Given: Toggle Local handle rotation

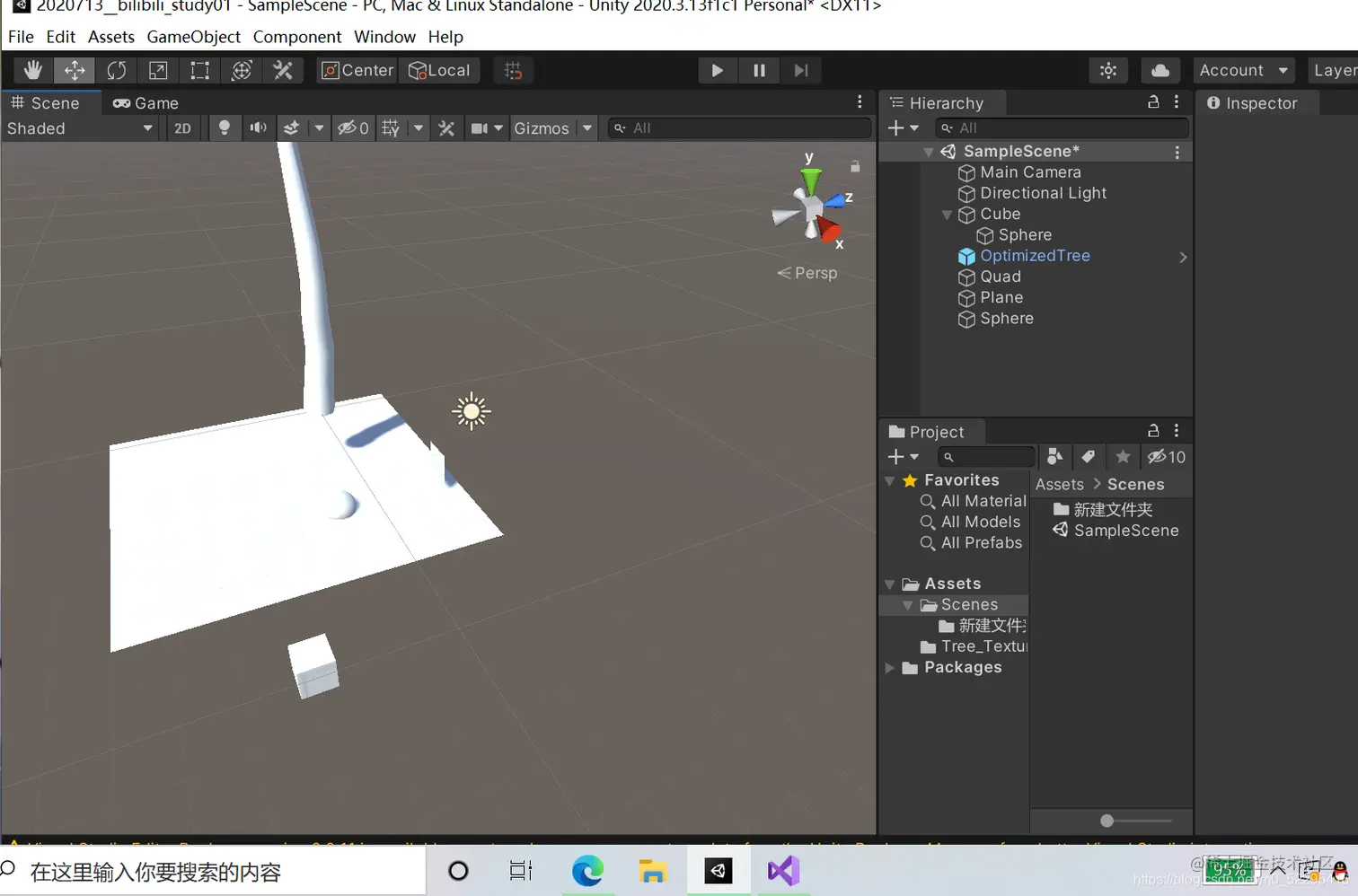Looking at the screenshot, I should (x=439, y=70).
